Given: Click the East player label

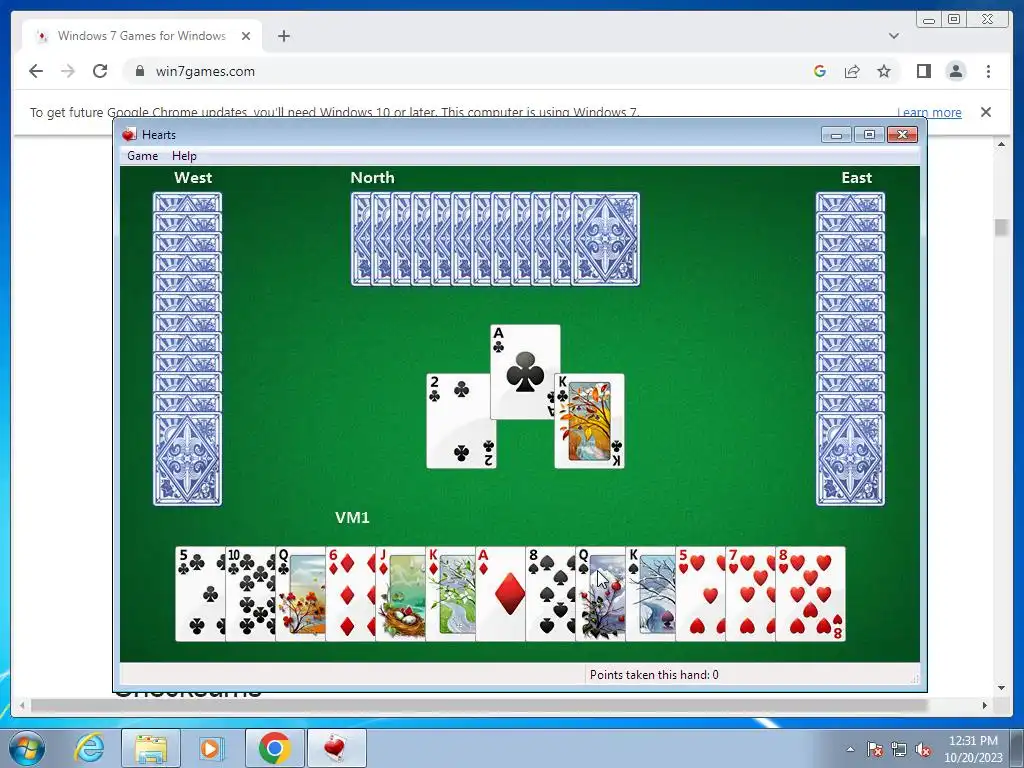Looking at the screenshot, I should pyautogui.click(x=856, y=178).
